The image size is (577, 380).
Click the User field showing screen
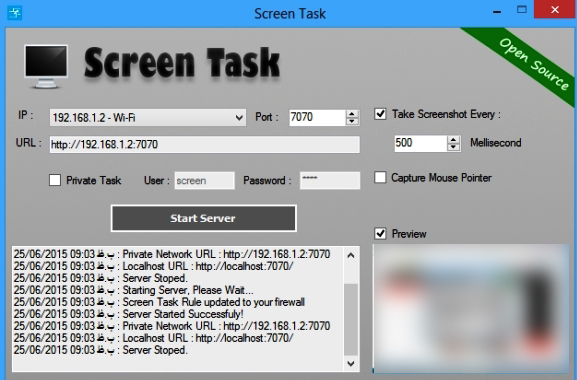point(204,181)
